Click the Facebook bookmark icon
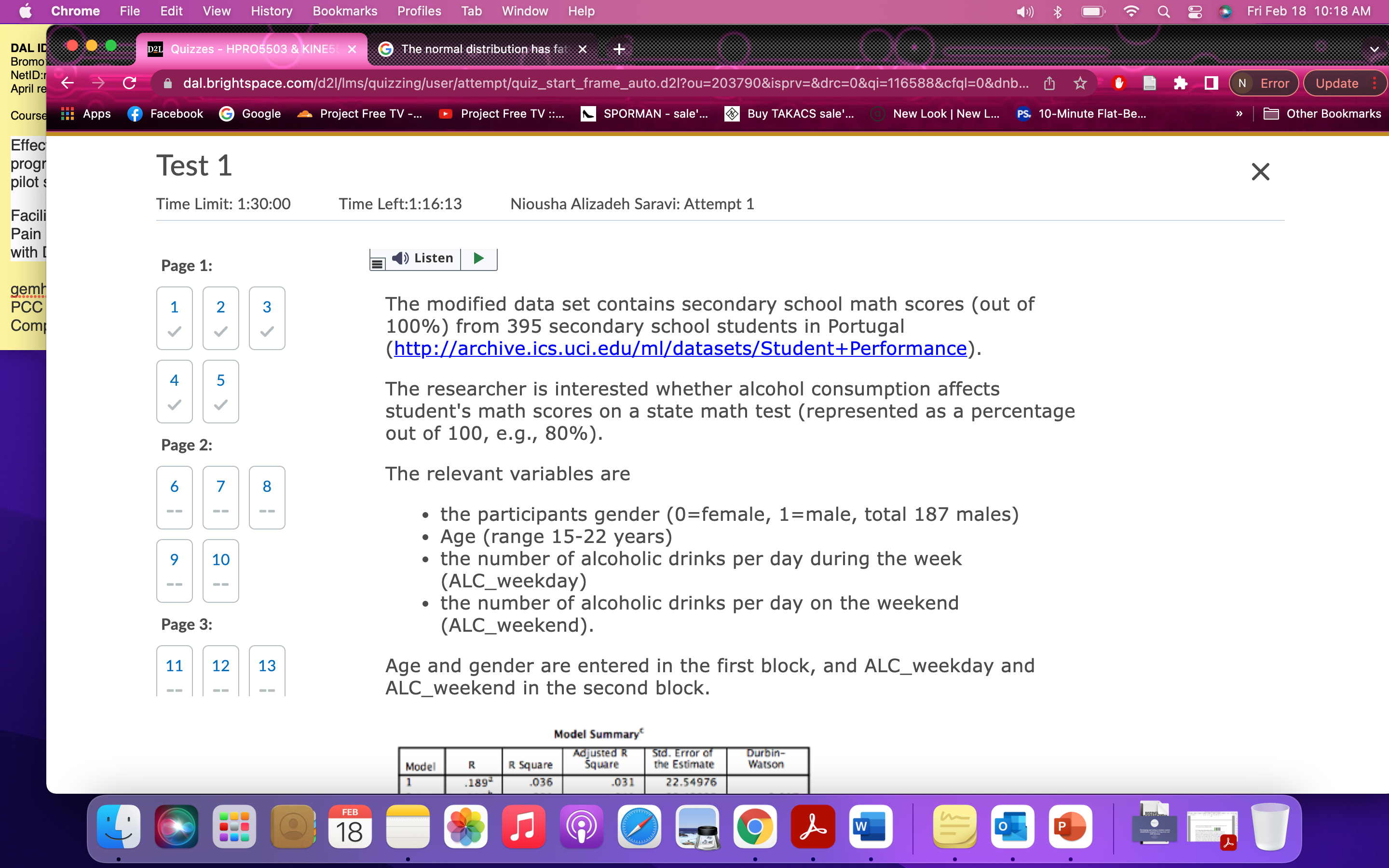Viewport: 1389px width, 868px height. coord(134,114)
